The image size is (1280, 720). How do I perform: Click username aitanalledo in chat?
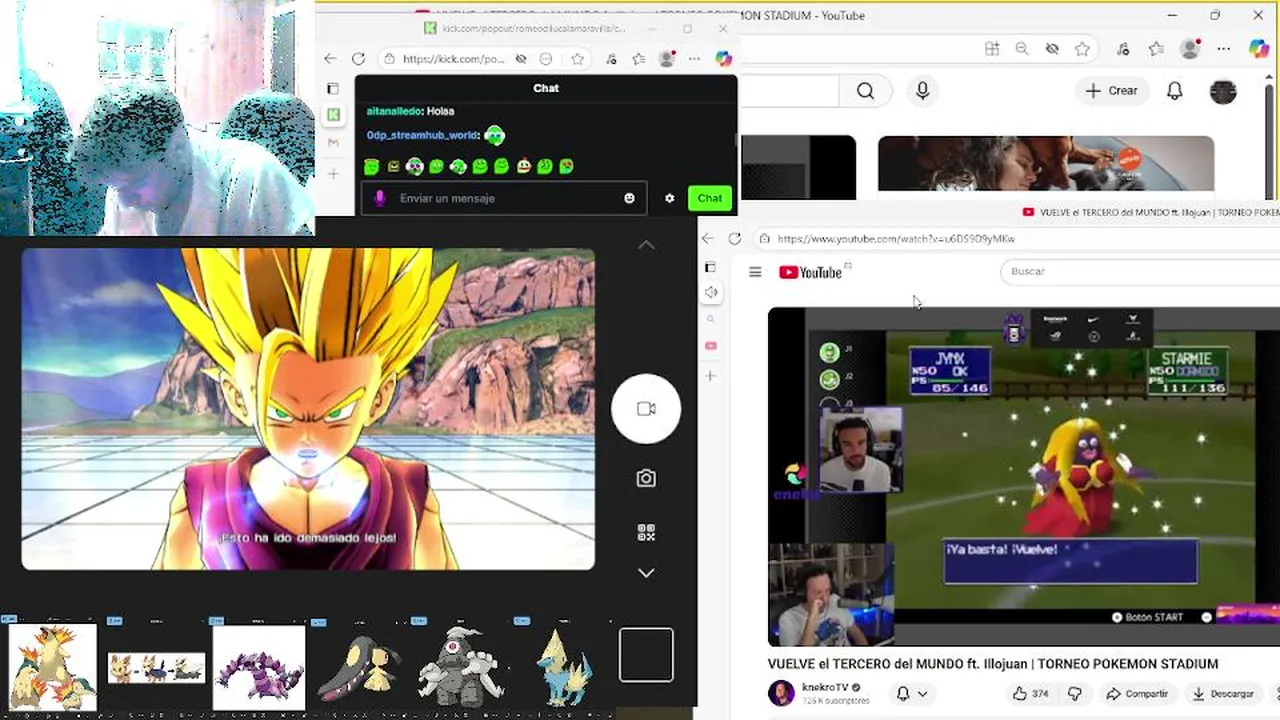click(394, 111)
